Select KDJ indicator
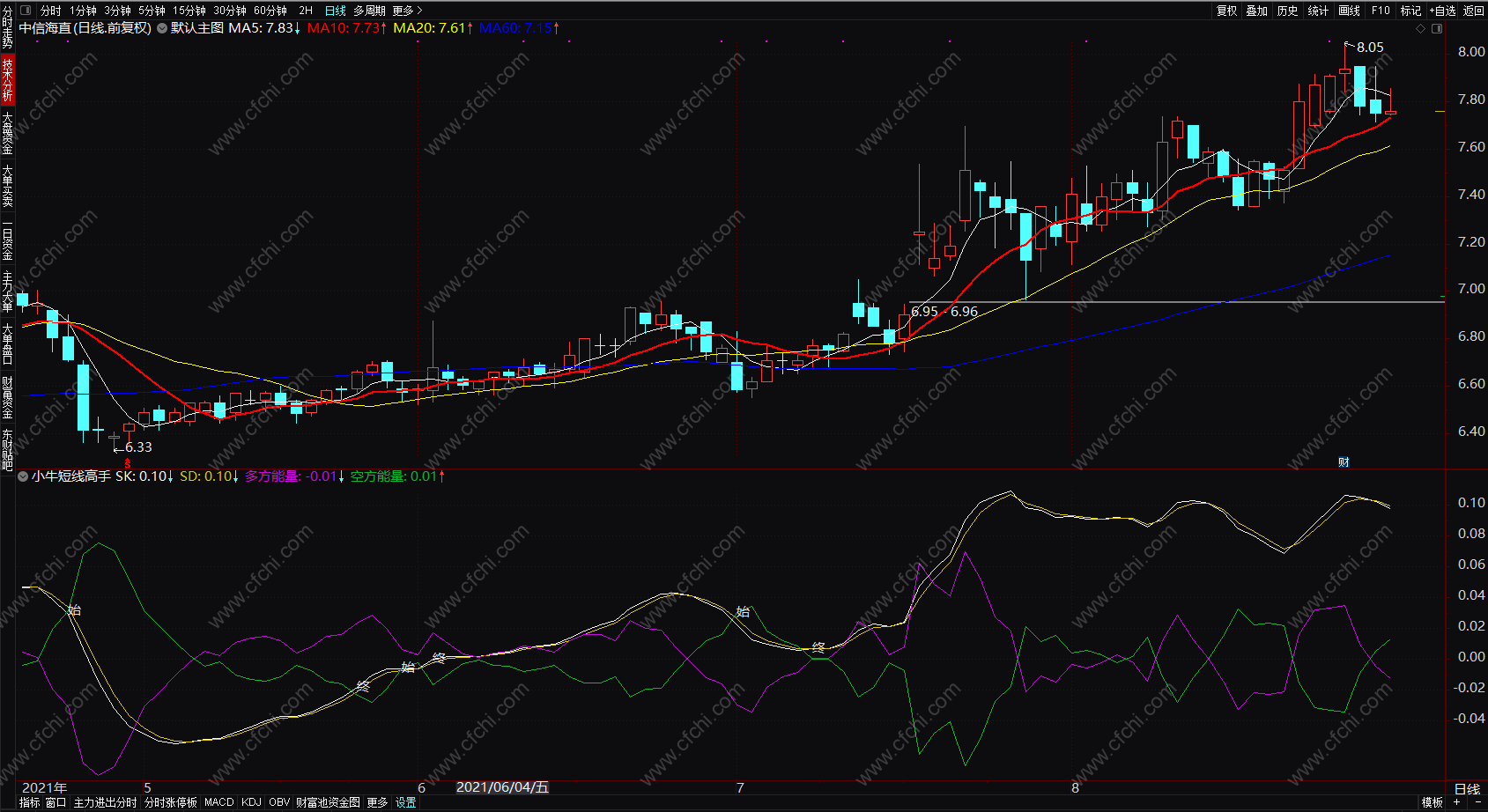 pos(251,802)
